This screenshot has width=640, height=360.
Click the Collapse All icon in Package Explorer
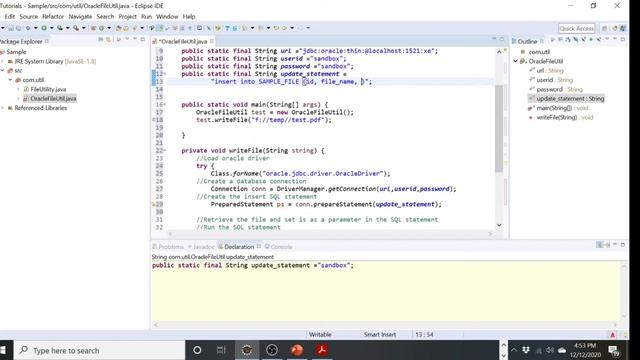[x=100, y=40]
